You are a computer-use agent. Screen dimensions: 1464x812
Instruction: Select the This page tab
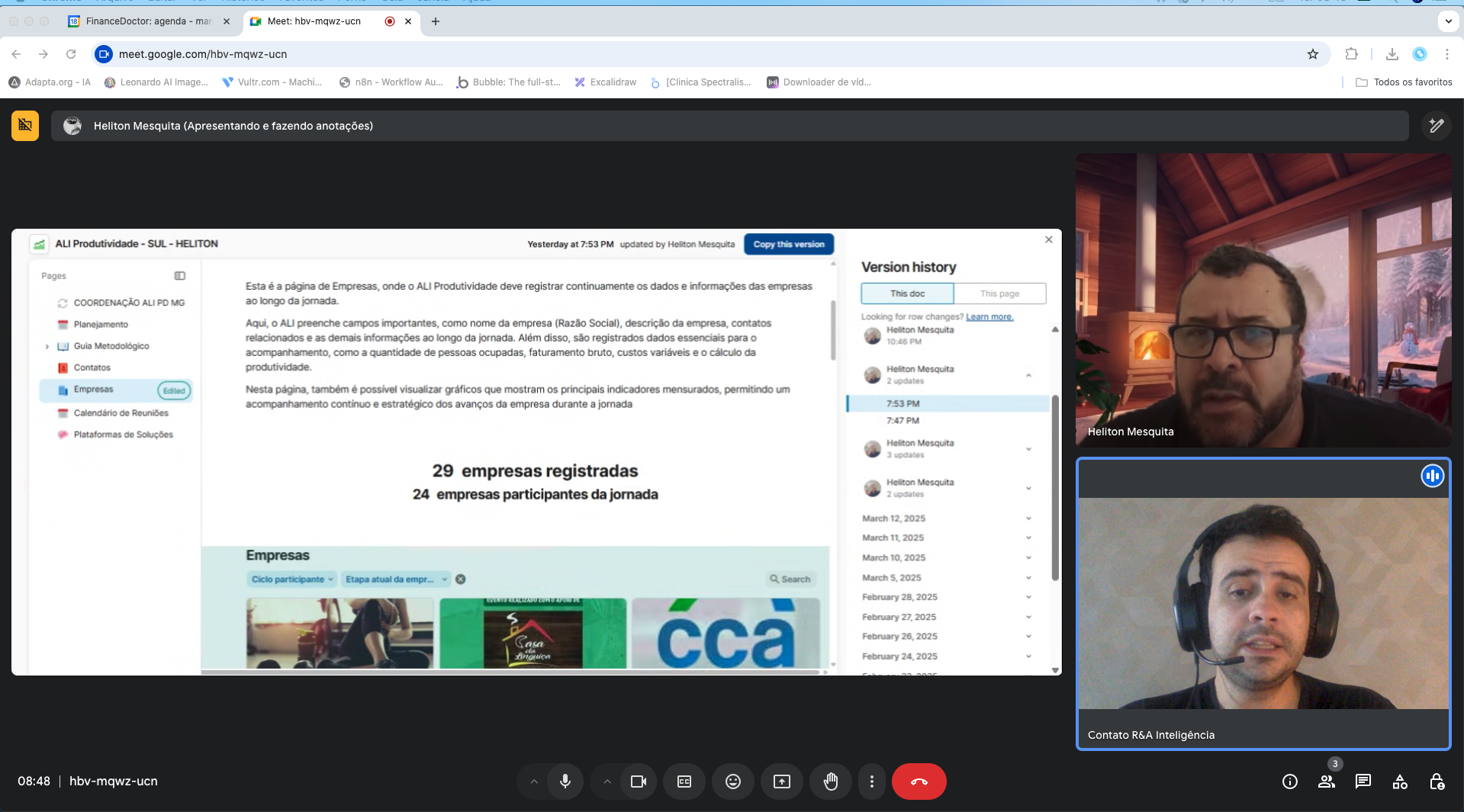click(999, 294)
